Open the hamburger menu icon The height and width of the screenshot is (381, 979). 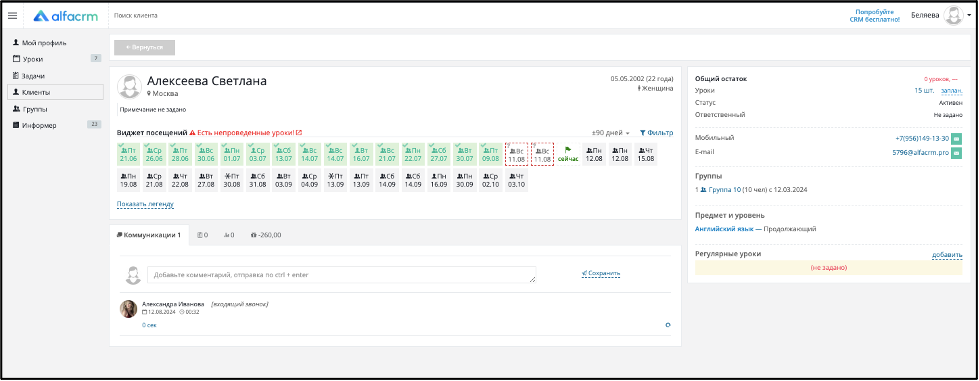pos(12,16)
